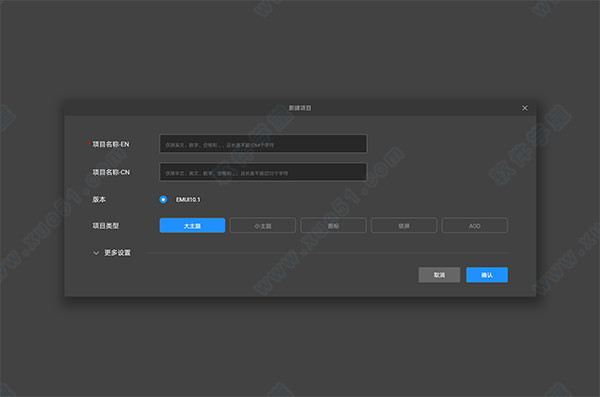
Task: Select the 锁屏 project type
Action: [404, 225]
